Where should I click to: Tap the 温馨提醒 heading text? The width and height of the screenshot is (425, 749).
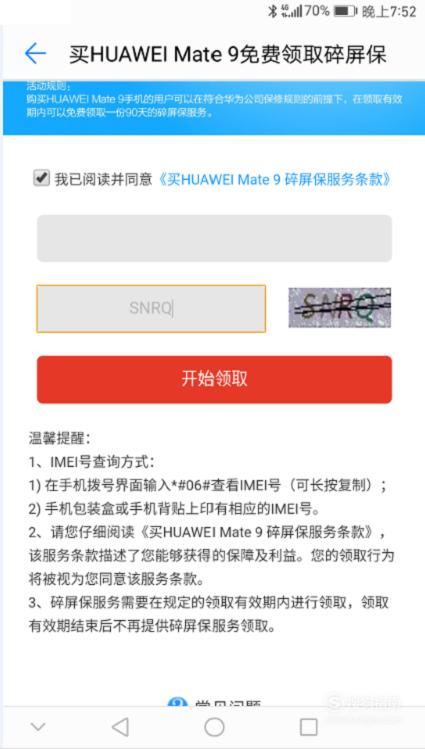pos(59,438)
